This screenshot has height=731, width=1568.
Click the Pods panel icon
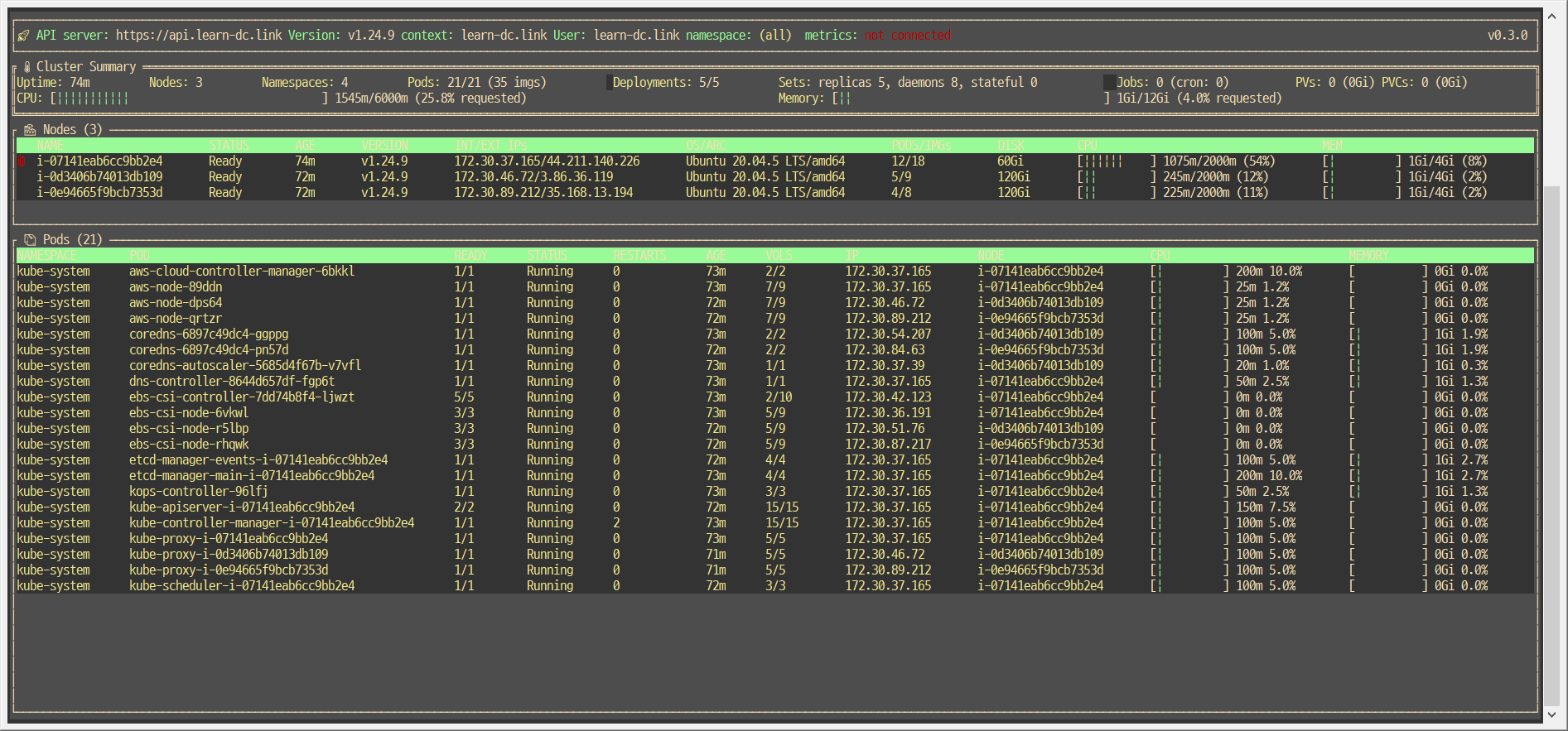[x=30, y=240]
